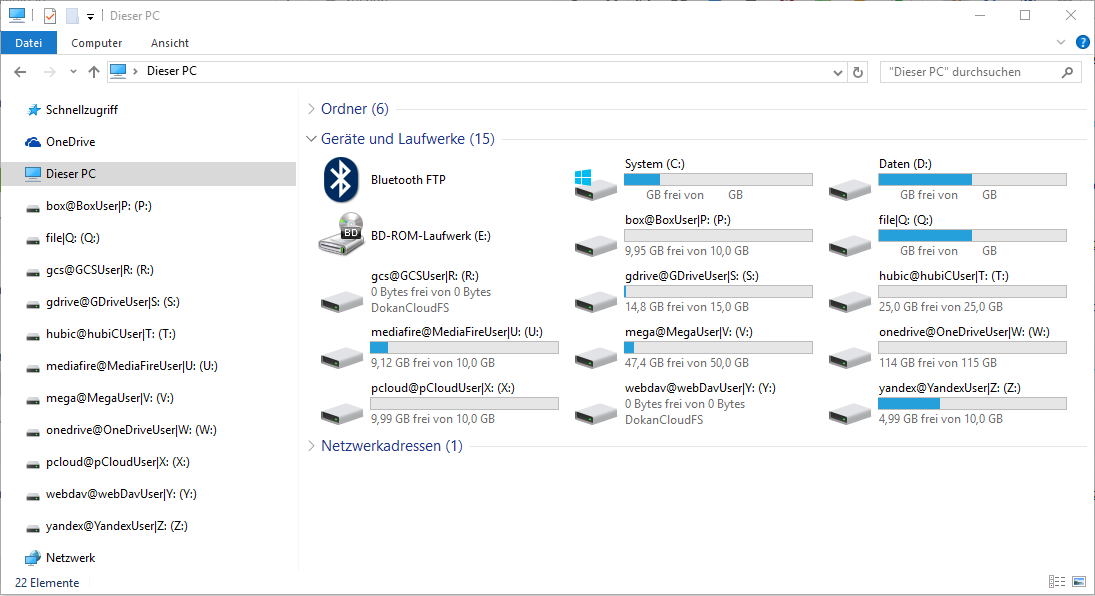
Task: Click the file|Q: (Q:) drive icon in main pane
Action: [849, 245]
